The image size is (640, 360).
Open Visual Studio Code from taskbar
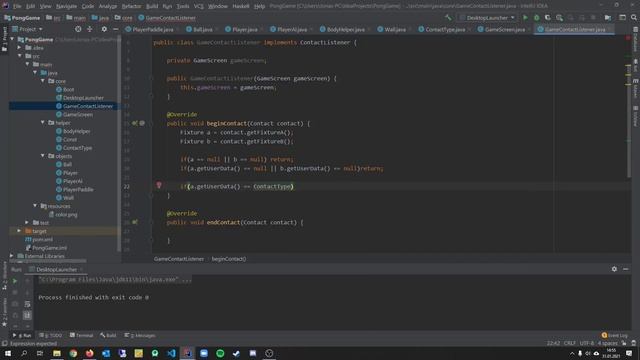(x=171, y=353)
